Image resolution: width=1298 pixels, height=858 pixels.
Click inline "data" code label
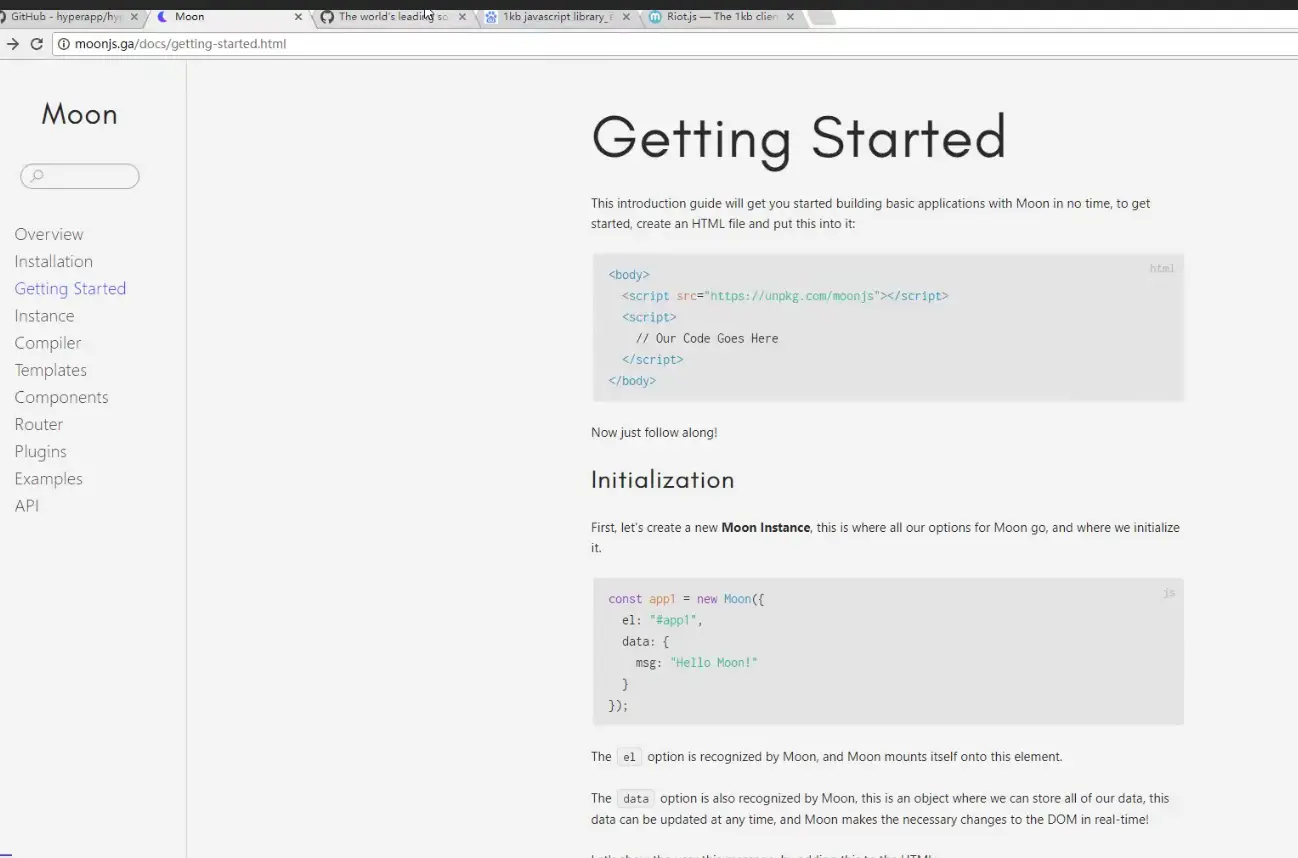pyautogui.click(x=635, y=799)
